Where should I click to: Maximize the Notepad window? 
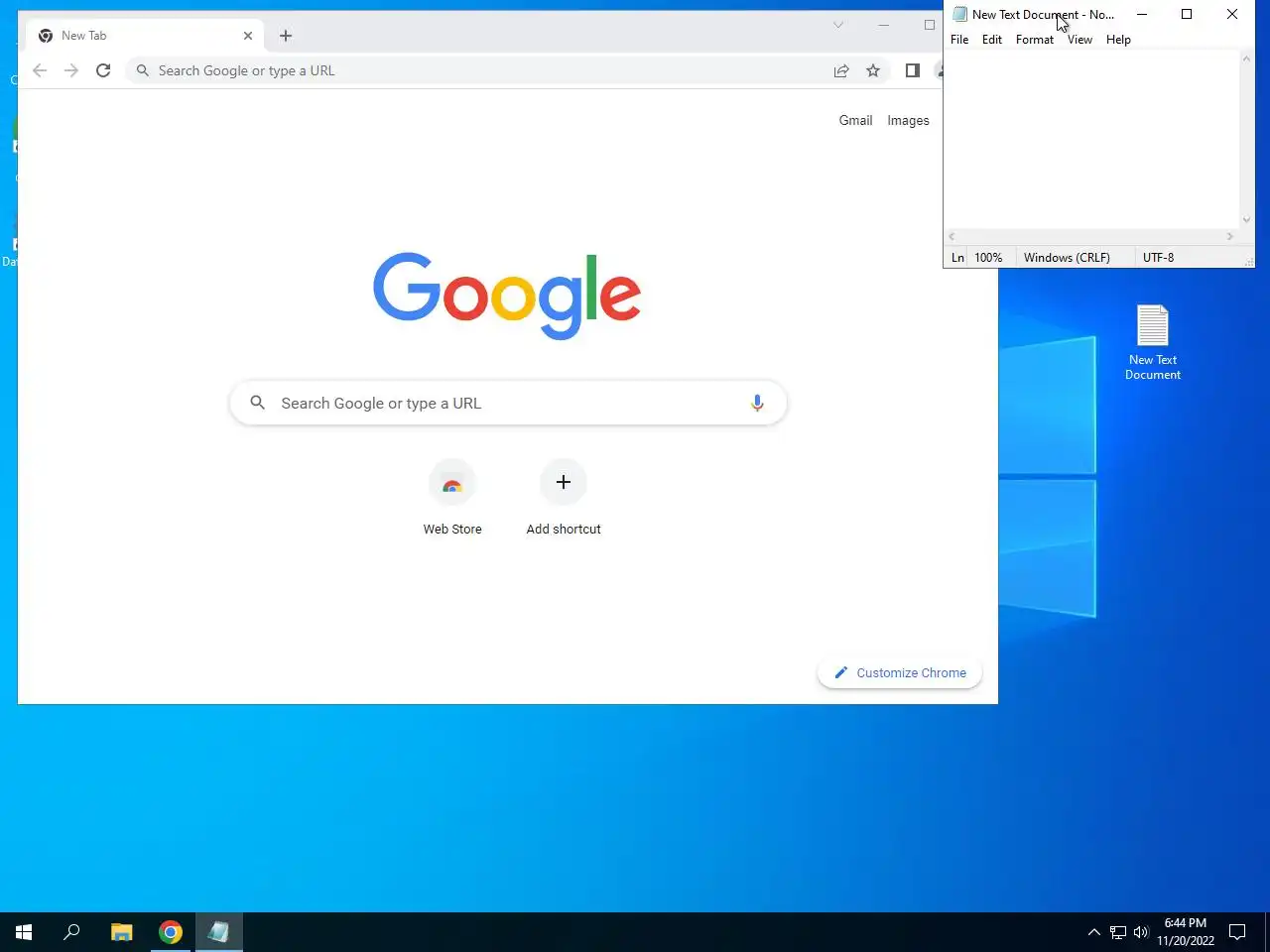pyautogui.click(x=1187, y=14)
